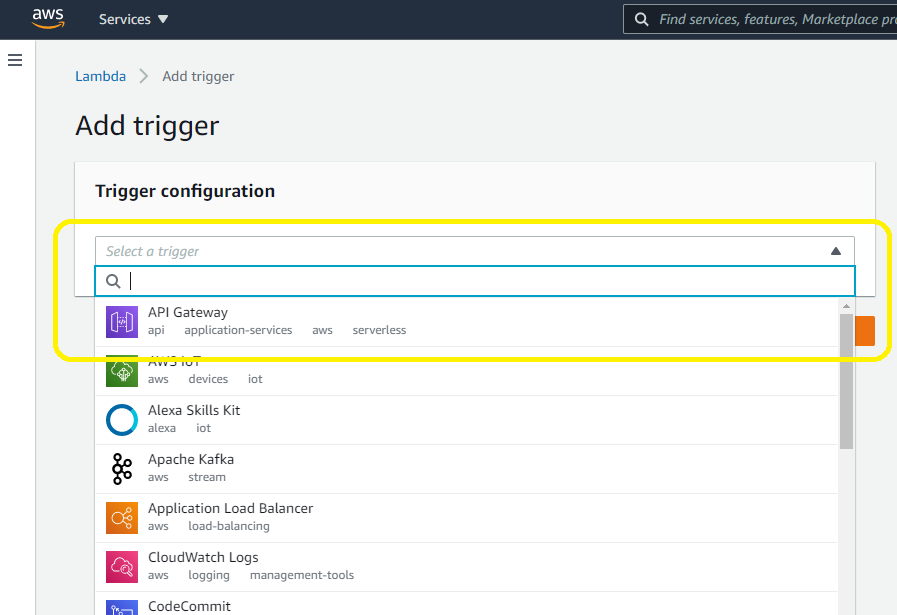Click the 'logging' tag text
This screenshot has width=897, height=615.
(x=209, y=576)
